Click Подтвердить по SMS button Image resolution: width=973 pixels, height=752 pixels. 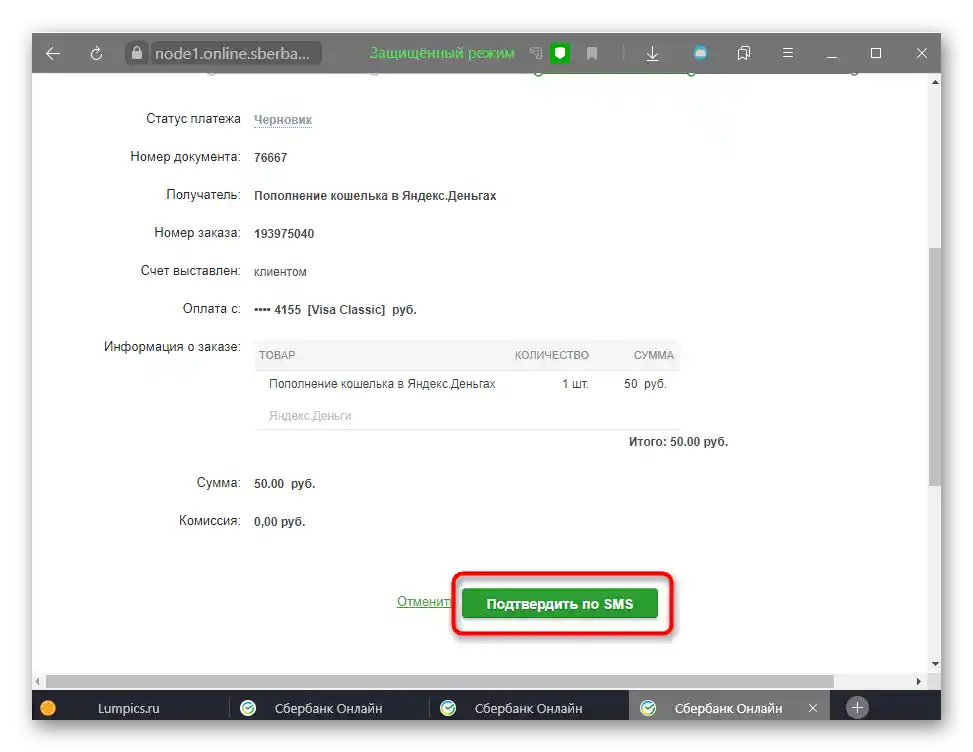point(560,604)
